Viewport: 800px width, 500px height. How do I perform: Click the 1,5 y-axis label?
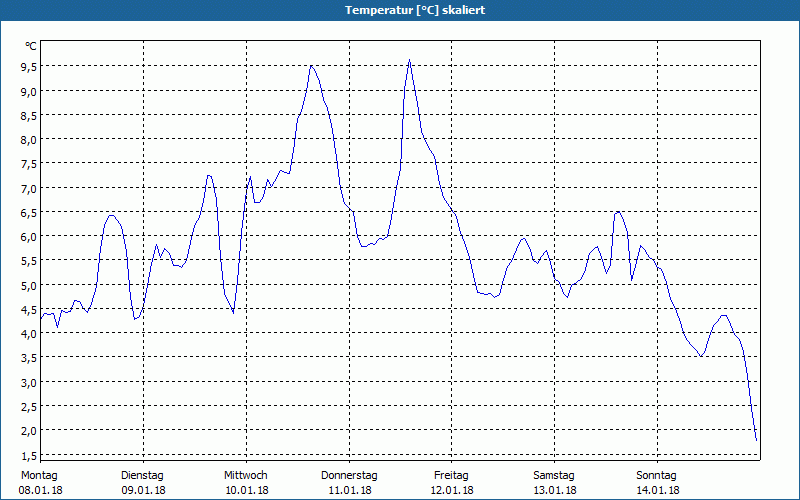tap(28, 454)
